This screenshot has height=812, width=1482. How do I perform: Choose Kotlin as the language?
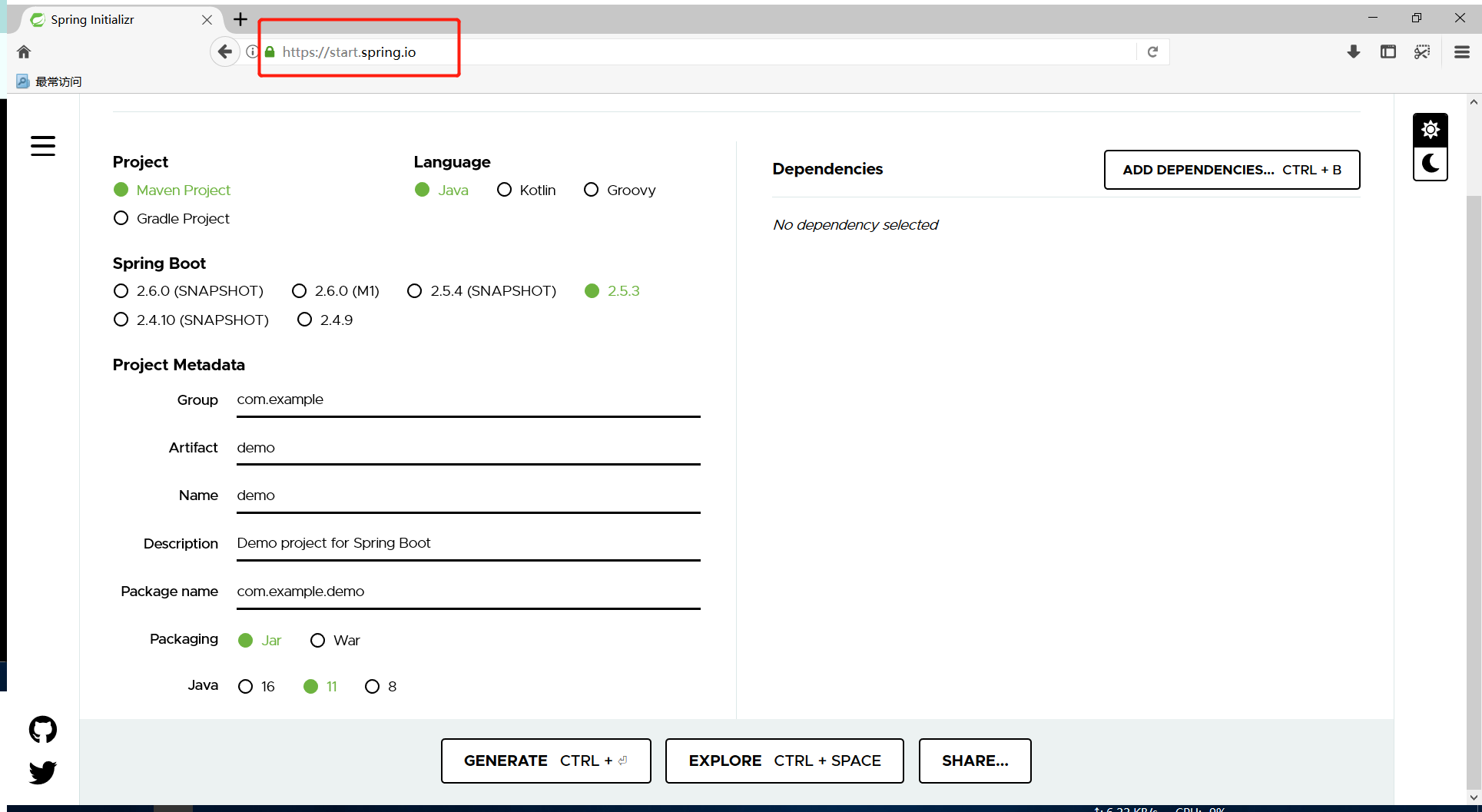coord(526,190)
